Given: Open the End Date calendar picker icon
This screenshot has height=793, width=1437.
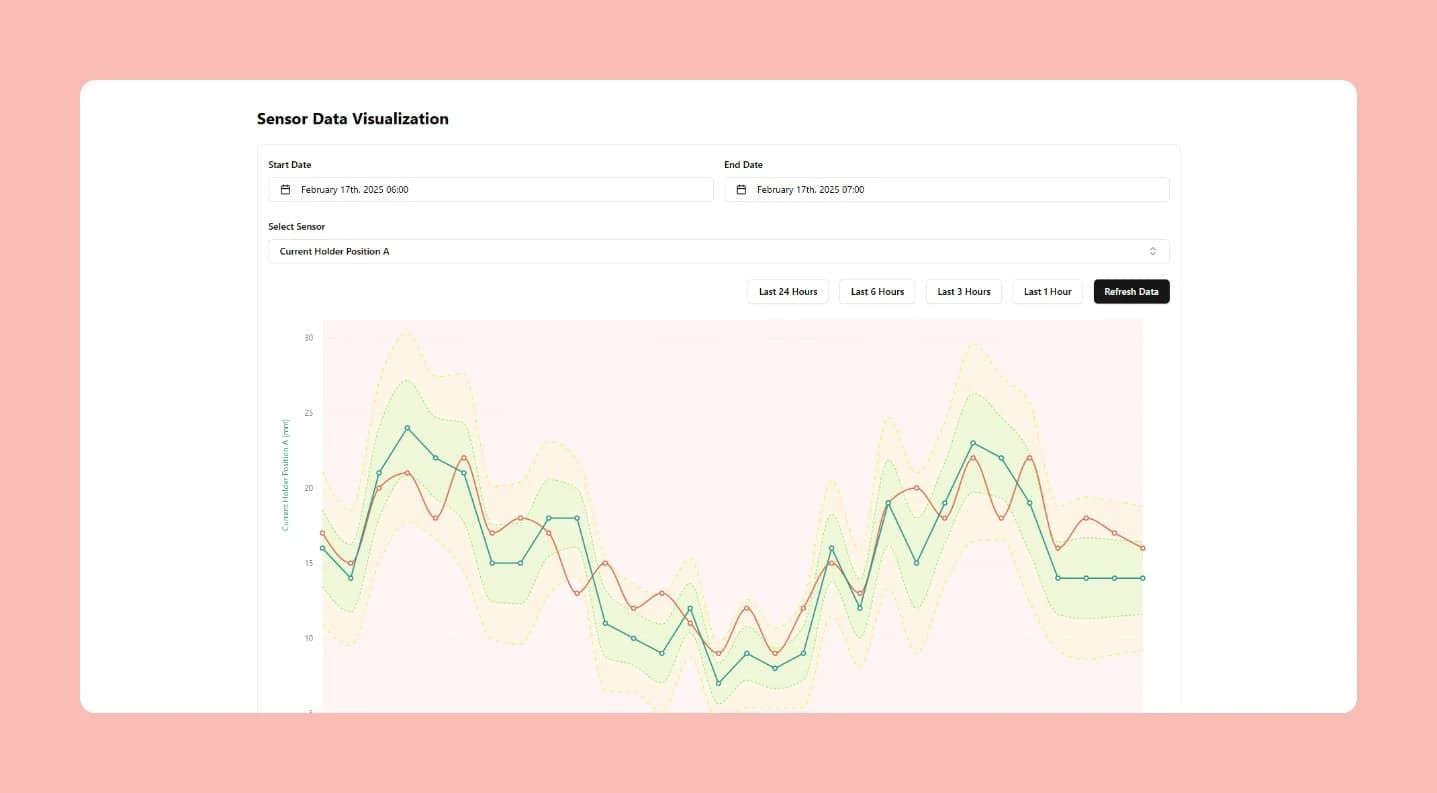Looking at the screenshot, I should coord(741,189).
